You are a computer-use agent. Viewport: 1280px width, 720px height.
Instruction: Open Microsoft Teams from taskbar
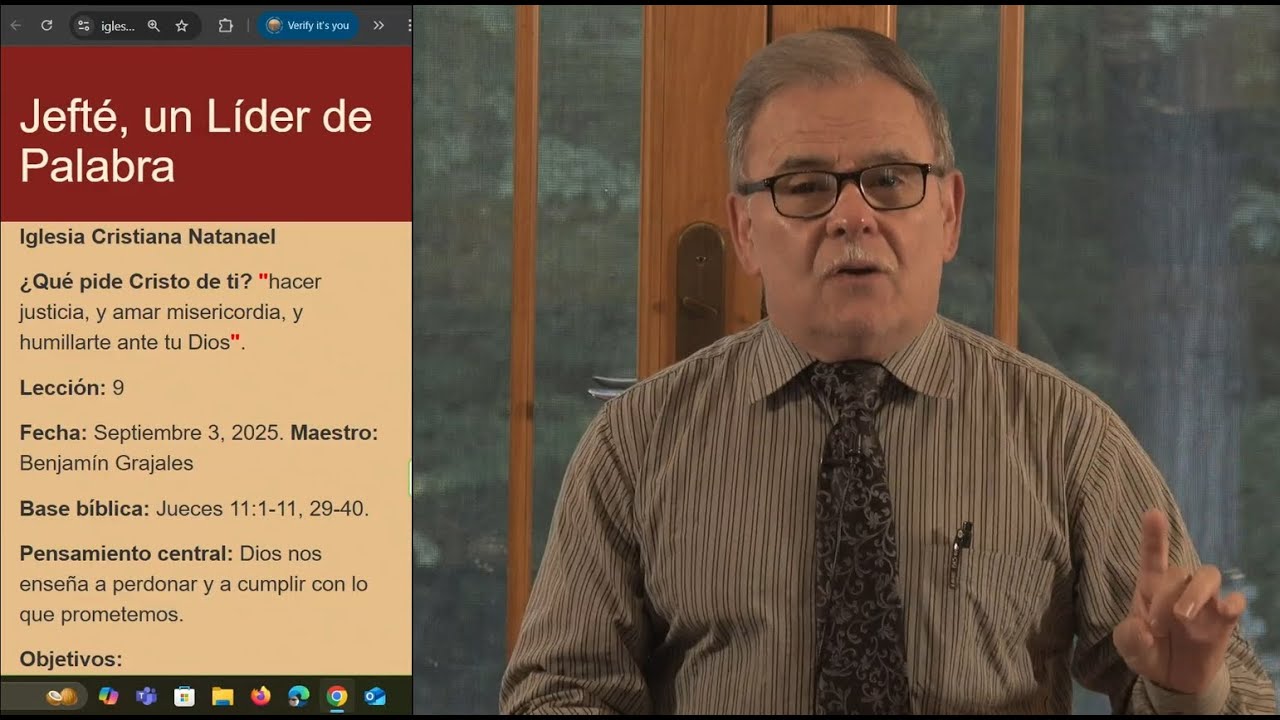point(146,697)
